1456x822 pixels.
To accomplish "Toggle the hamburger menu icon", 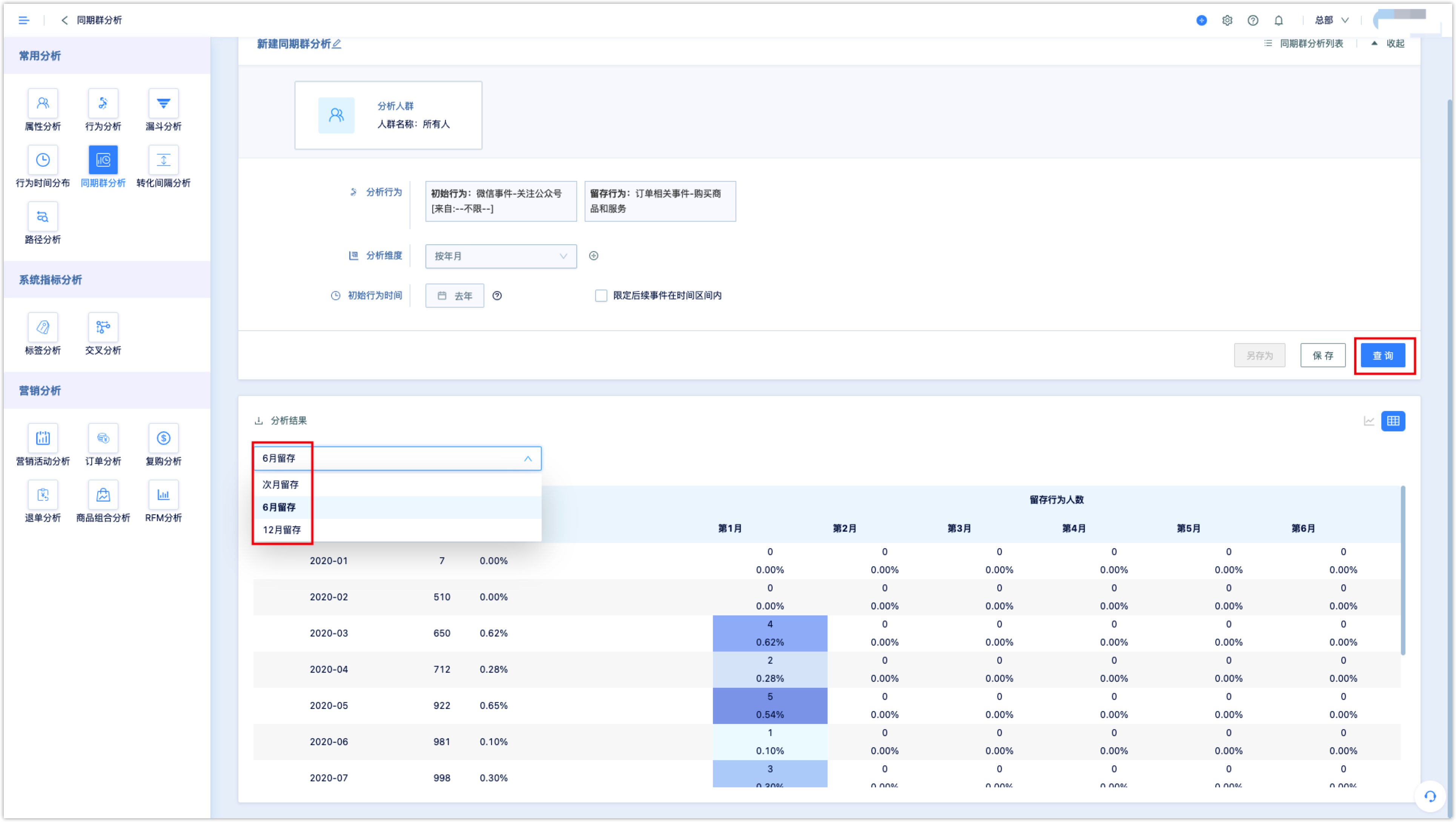I will click(23, 20).
